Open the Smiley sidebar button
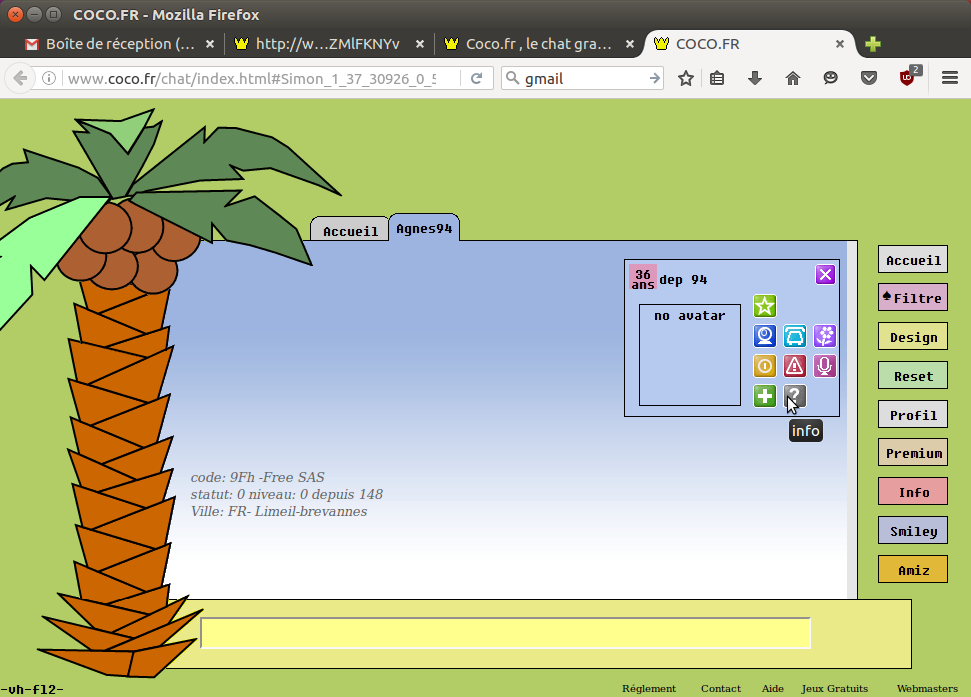 913,530
